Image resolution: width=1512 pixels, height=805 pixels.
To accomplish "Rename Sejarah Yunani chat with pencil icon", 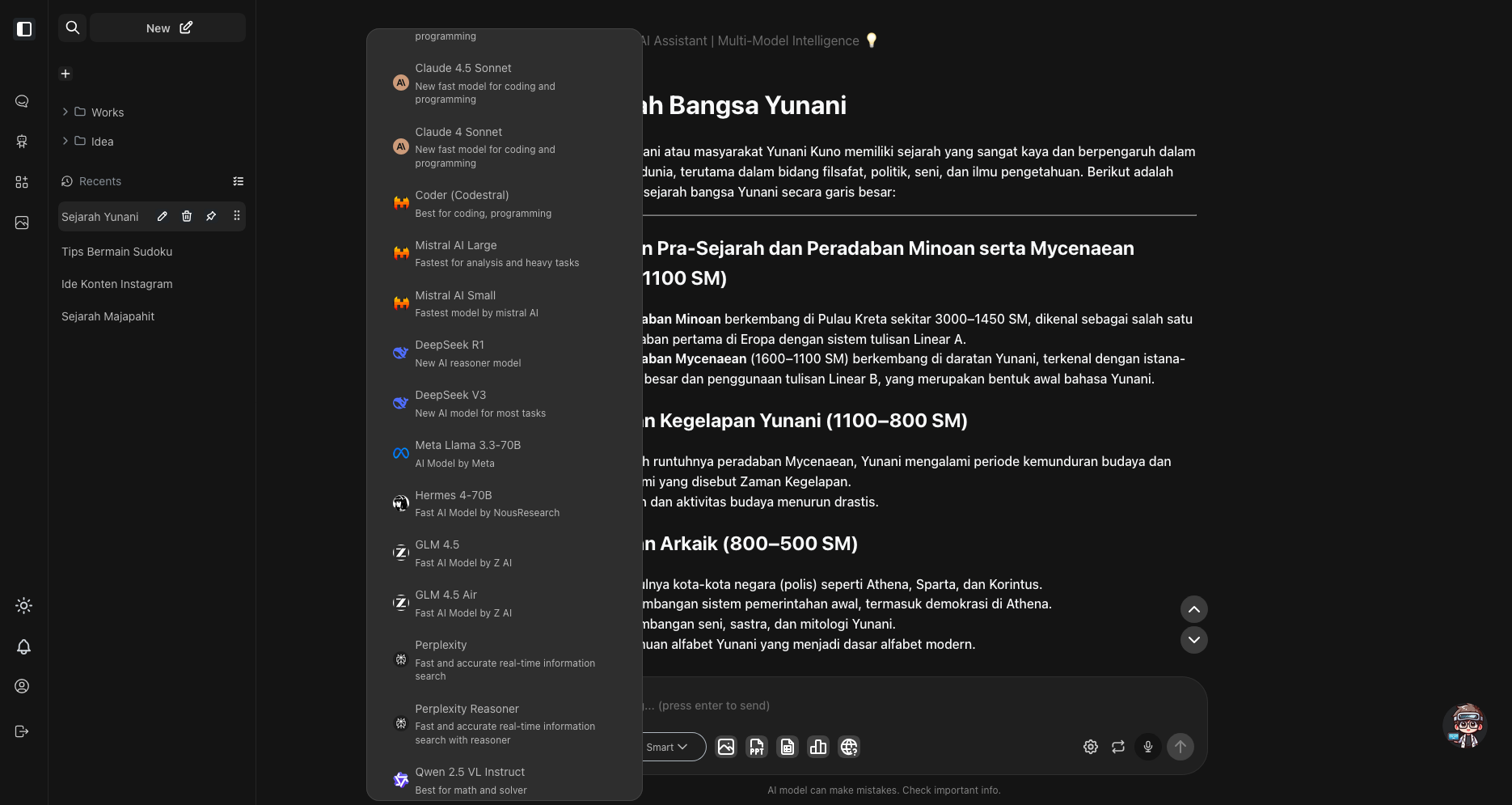I will (x=163, y=216).
